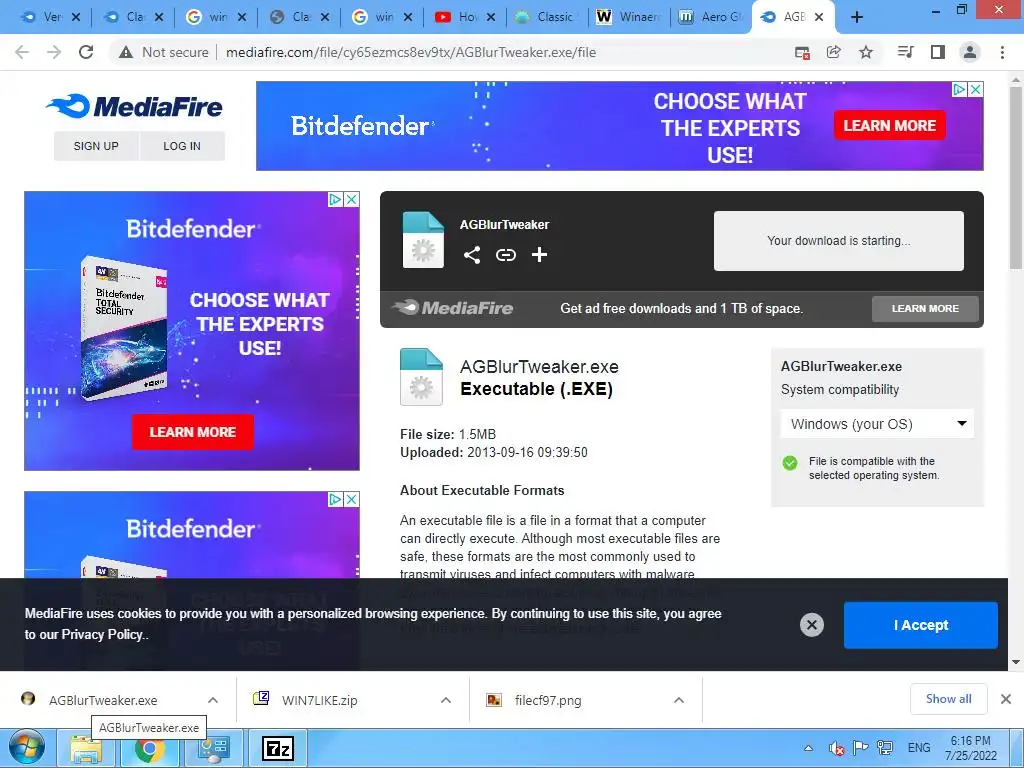Screen dimensions: 1024x768
Task: Expand options for AGBlurTweaker.exe download
Action: 213,700
